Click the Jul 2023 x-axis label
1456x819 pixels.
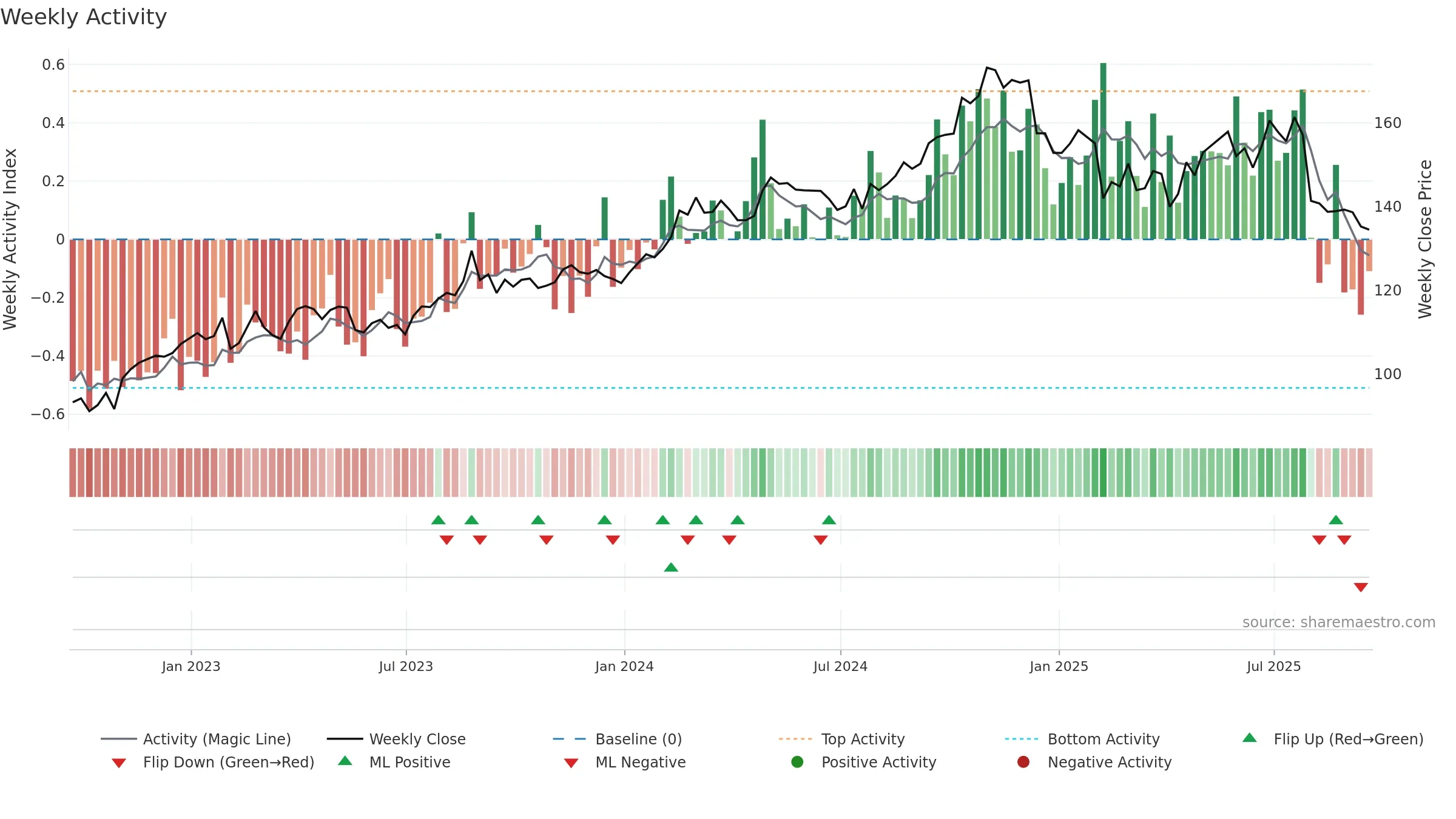[406, 667]
